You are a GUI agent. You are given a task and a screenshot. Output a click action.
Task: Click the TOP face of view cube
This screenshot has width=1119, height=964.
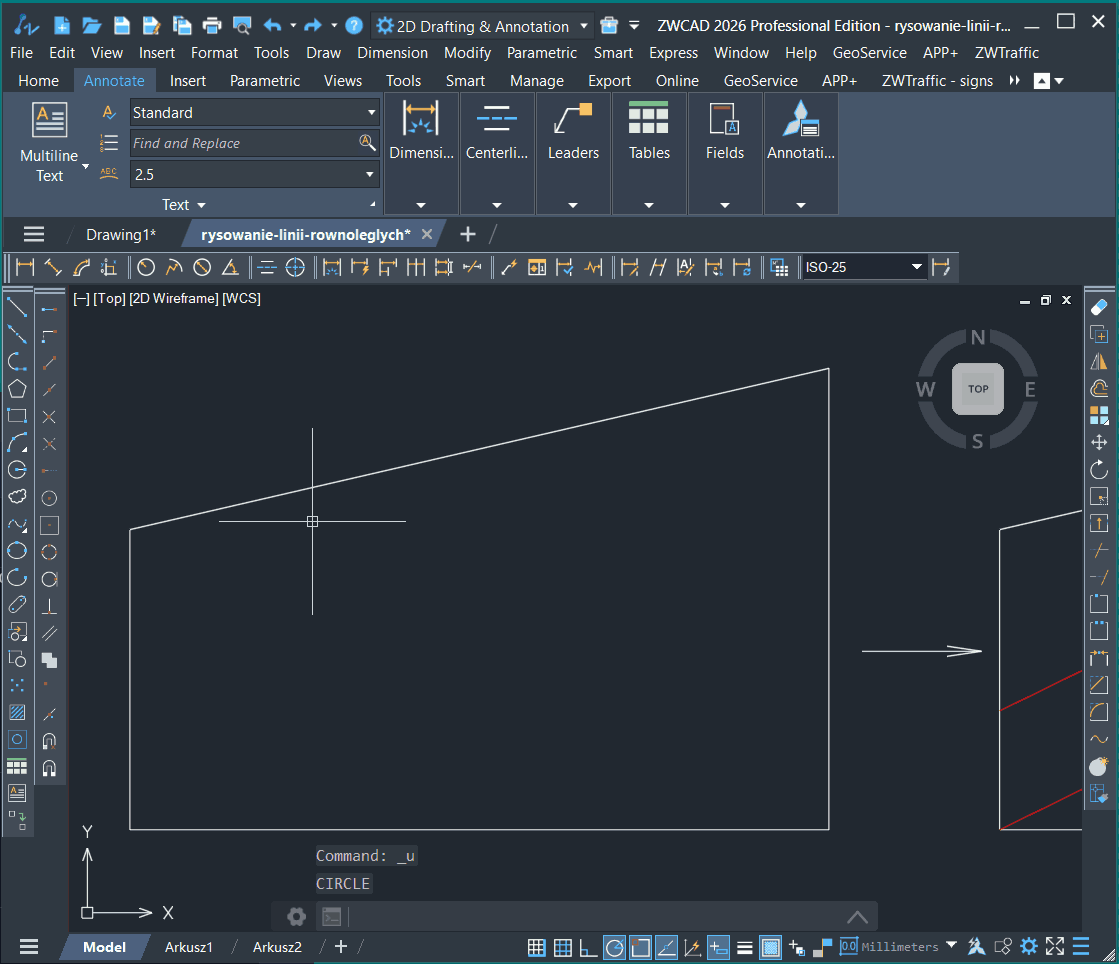click(x=977, y=389)
